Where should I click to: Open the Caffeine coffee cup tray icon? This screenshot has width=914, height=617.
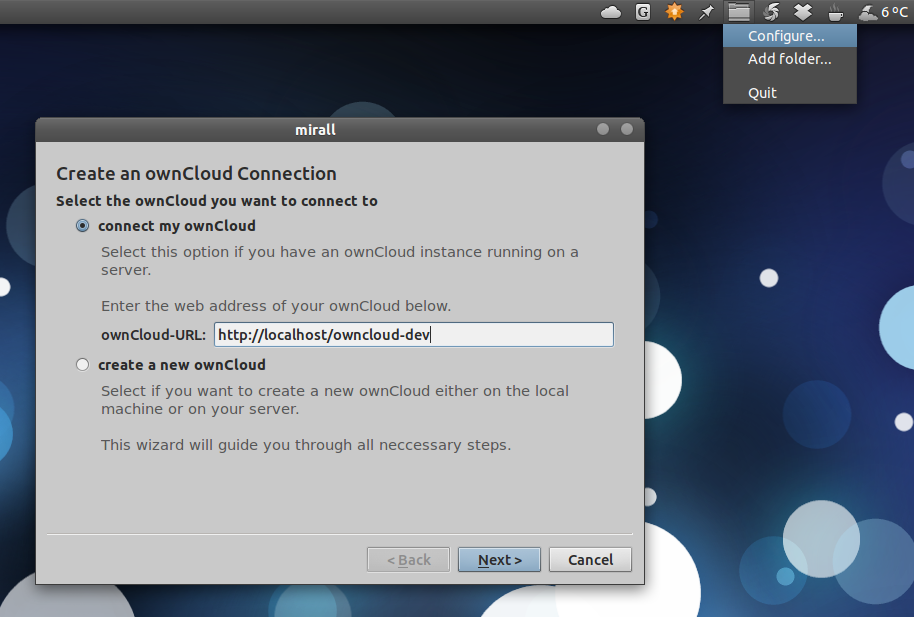tap(834, 12)
